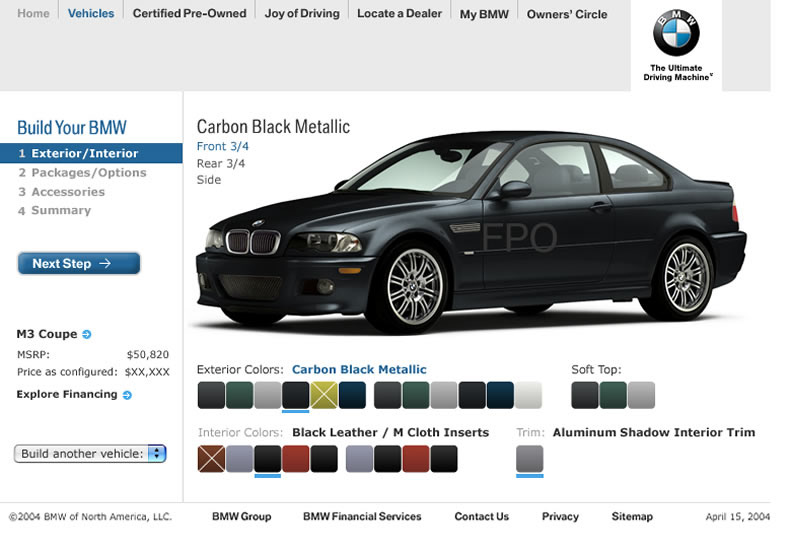Image resolution: width=791 pixels, height=548 pixels.
Task: Open the BMW Group footer link
Action: click(x=242, y=516)
